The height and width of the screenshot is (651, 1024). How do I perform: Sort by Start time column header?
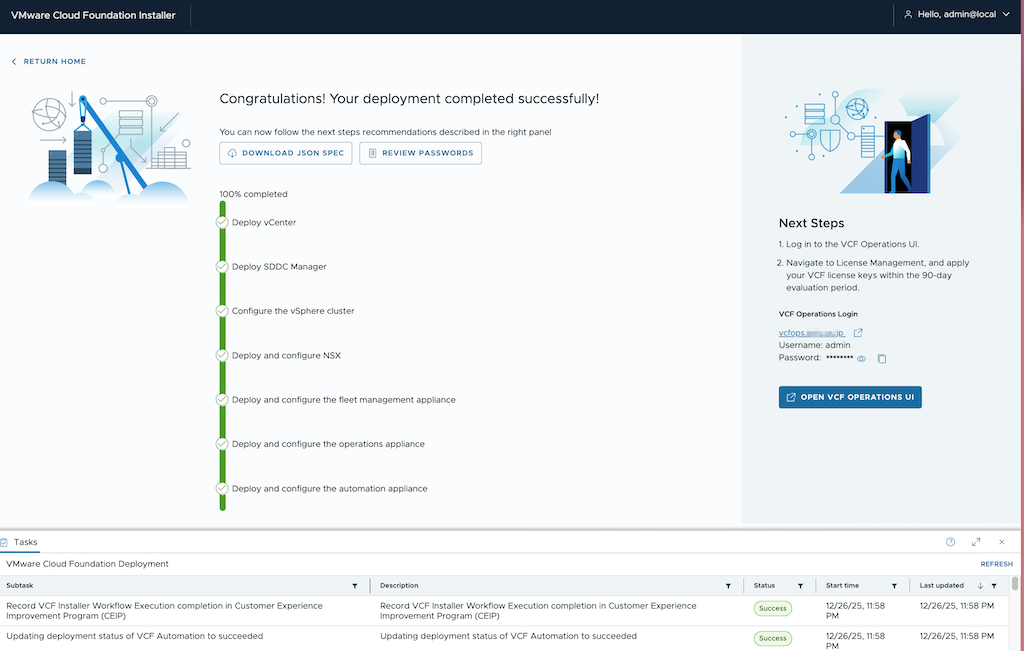coord(842,586)
